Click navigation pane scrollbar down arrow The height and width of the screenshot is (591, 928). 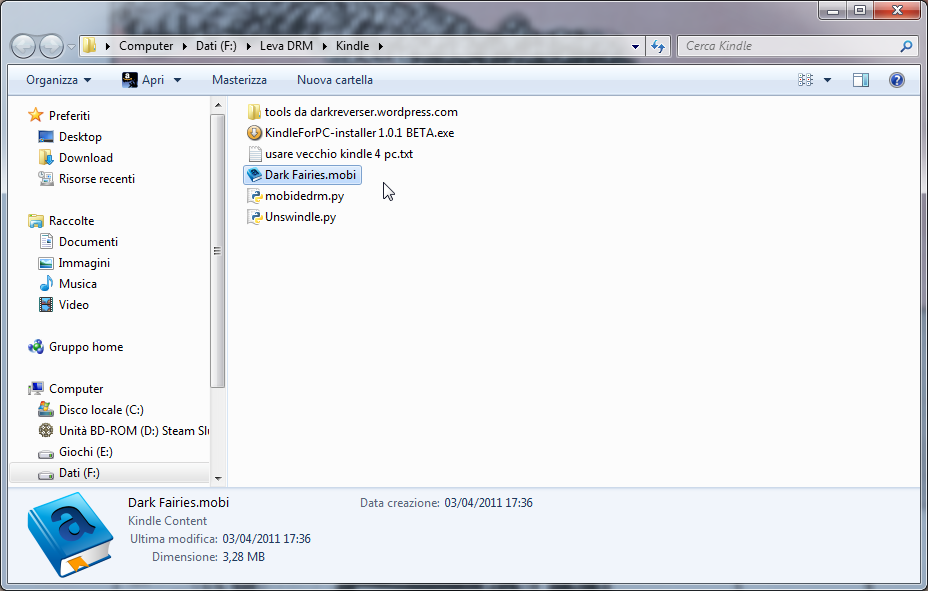click(218, 478)
